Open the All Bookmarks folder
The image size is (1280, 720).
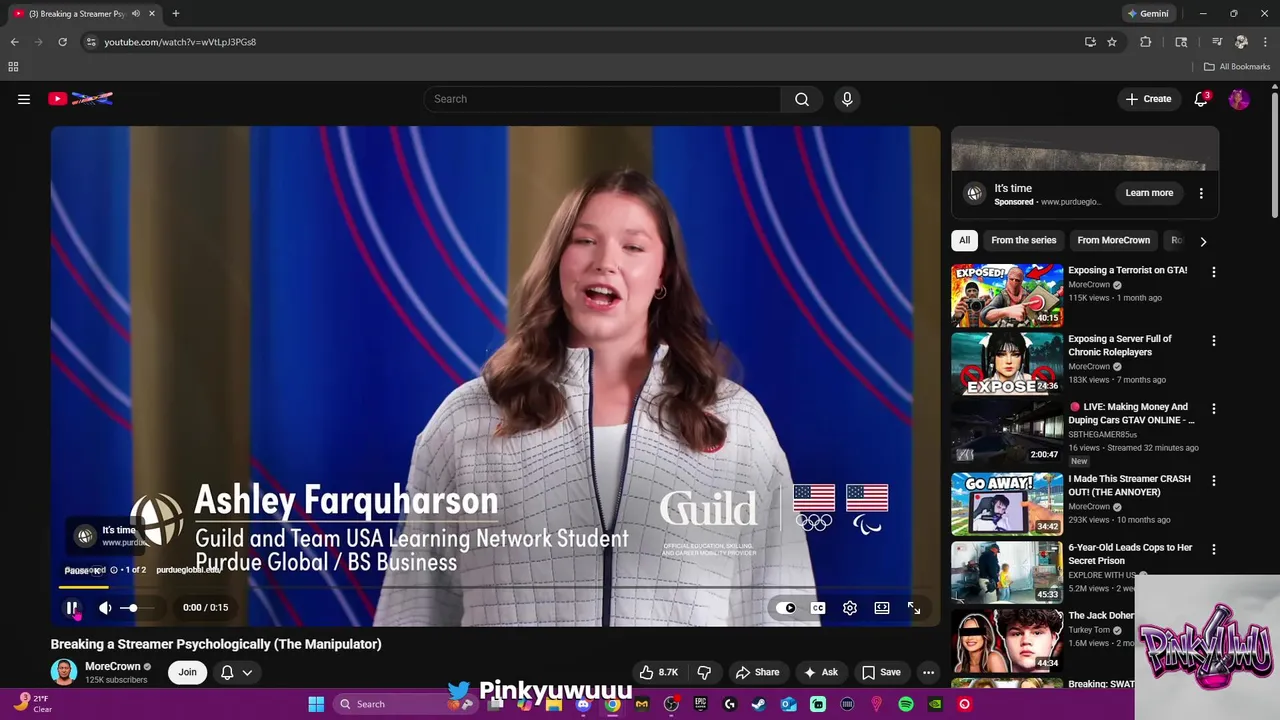coord(1237,67)
